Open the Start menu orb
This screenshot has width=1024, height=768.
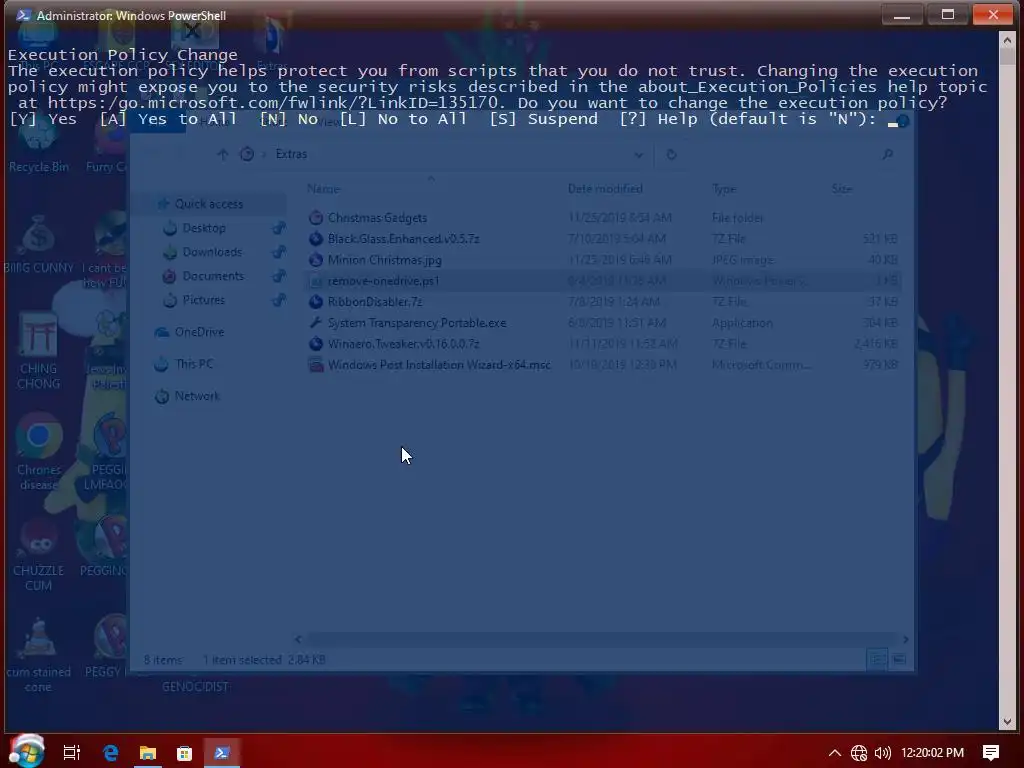coord(27,750)
